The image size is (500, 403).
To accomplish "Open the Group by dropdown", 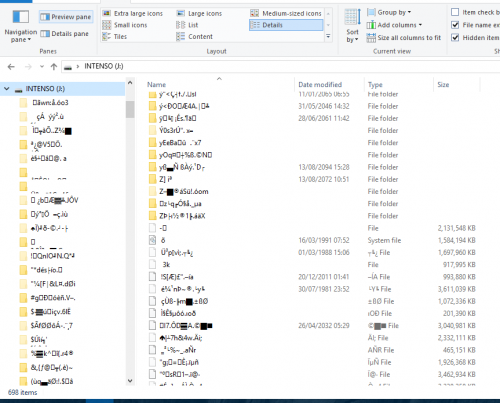I will 389,13.
